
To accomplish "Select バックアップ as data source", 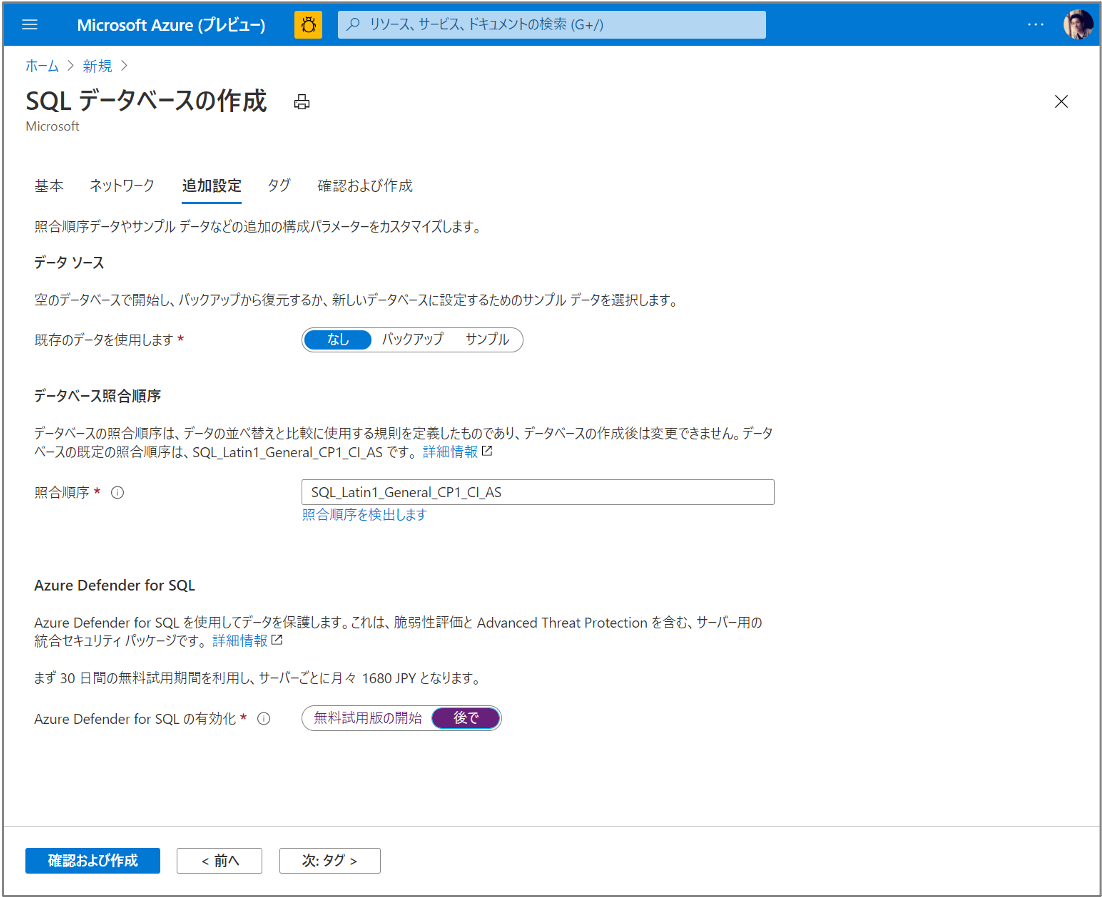I will (x=413, y=340).
